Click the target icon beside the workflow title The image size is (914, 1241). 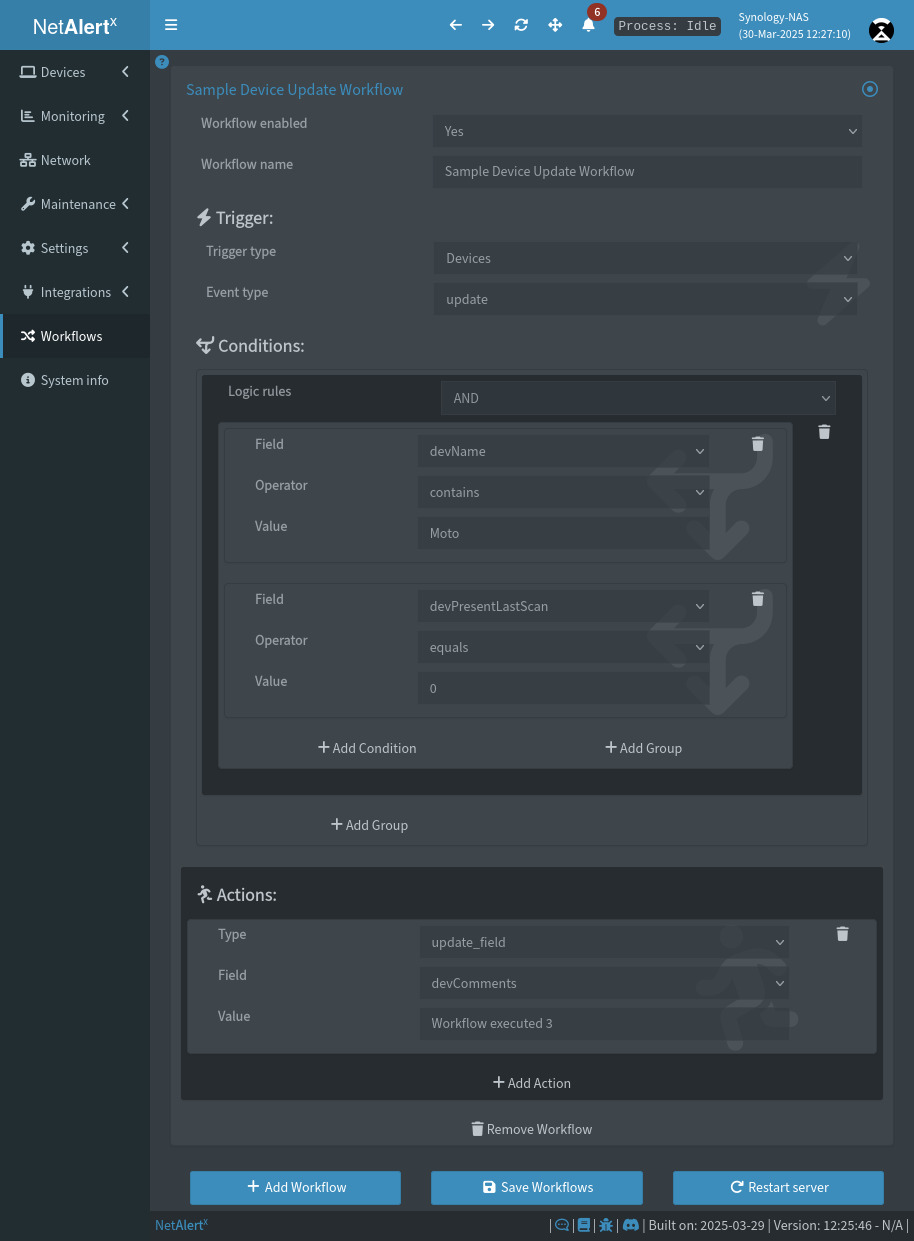click(x=869, y=88)
